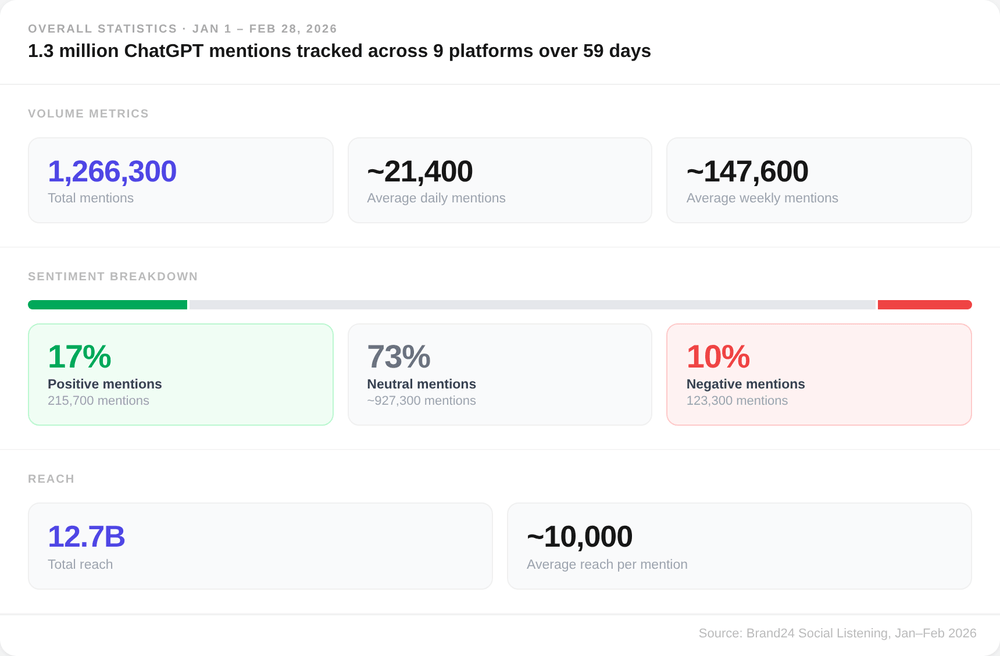Viewport: 1000px width, 656px height.
Task: Select the 17% positive percentage
Action: click(x=79, y=357)
